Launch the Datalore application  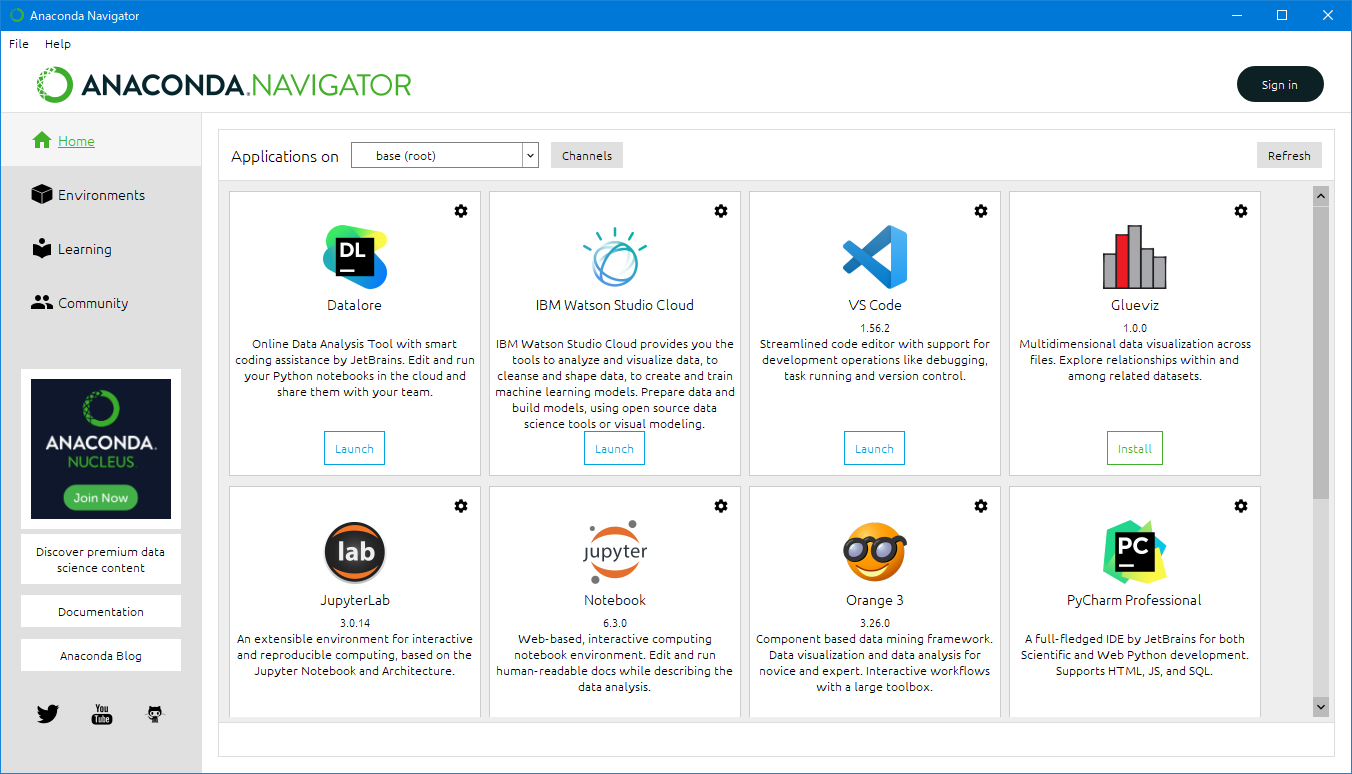(x=354, y=448)
